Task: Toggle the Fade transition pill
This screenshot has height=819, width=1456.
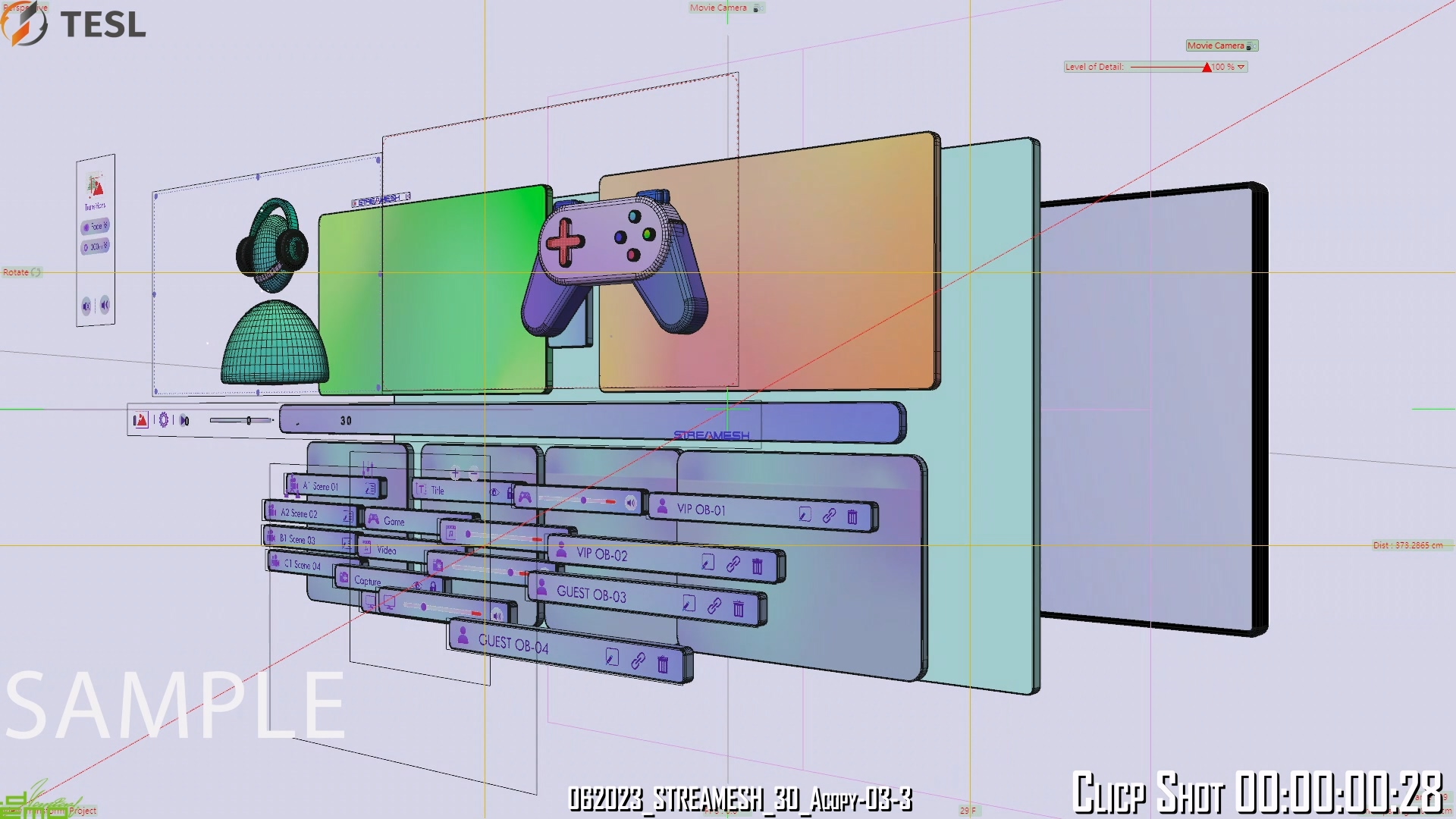Action: click(96, 226)
